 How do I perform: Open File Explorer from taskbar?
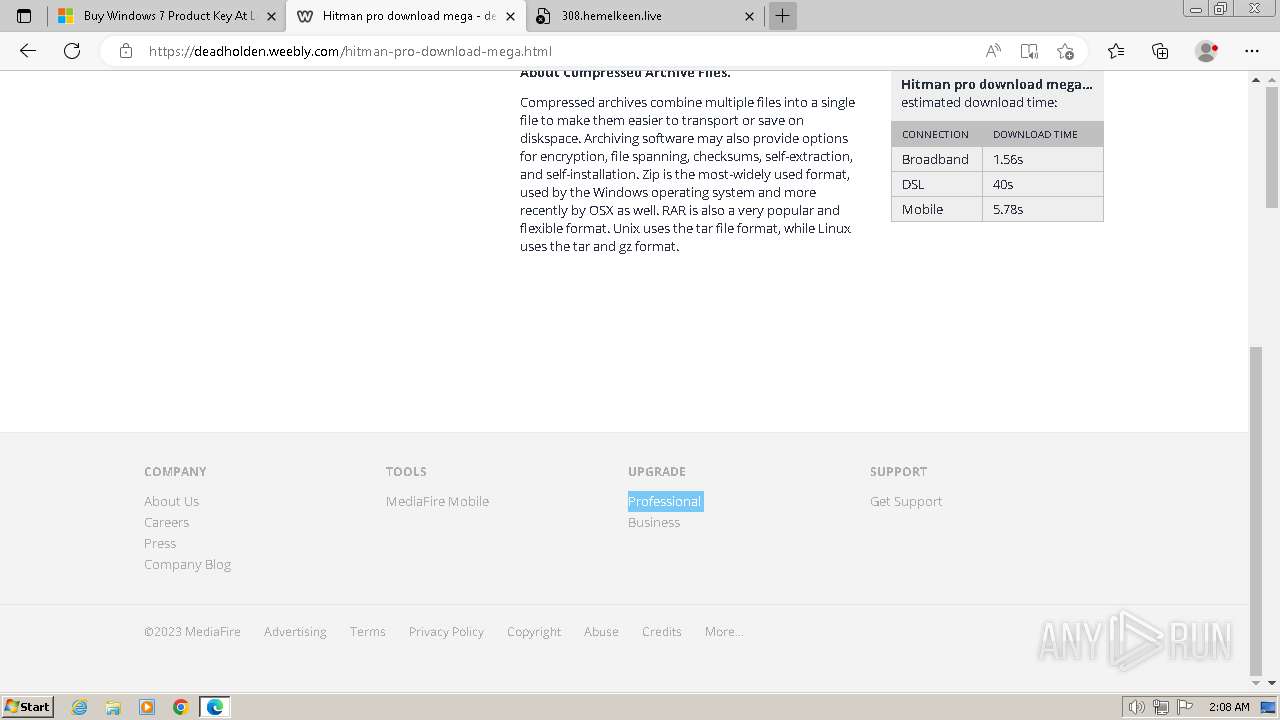click(113, 707)
